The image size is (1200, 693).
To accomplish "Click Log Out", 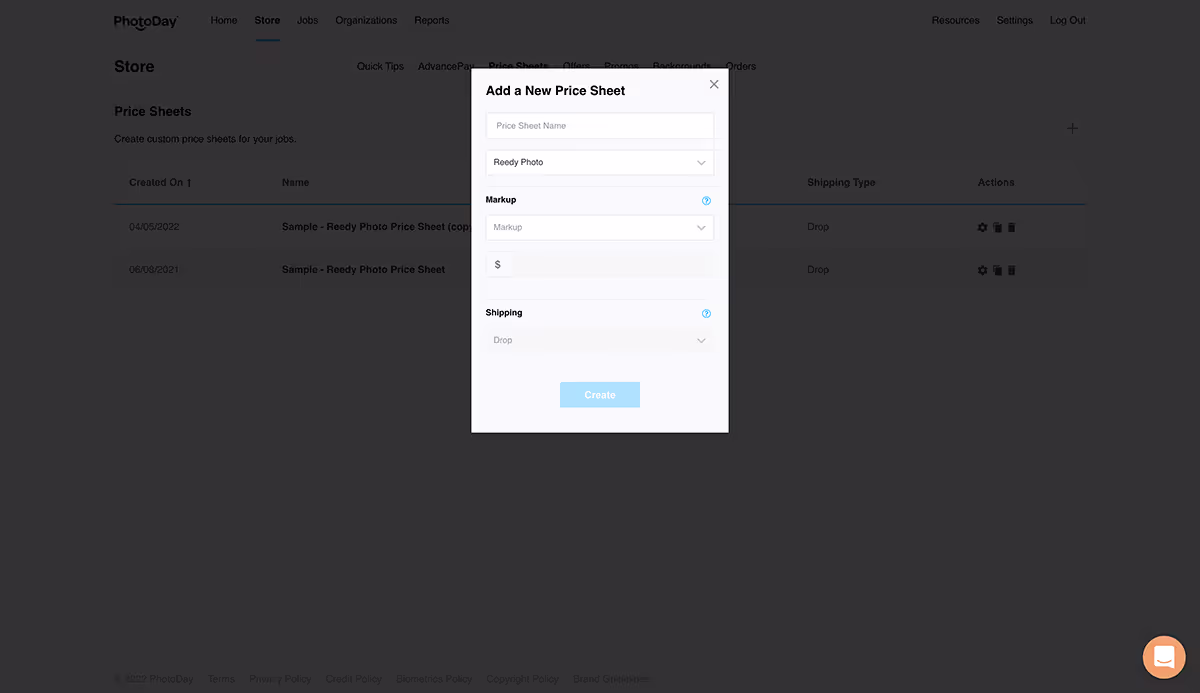I will pyautogui.click(x=1067, y=20).
